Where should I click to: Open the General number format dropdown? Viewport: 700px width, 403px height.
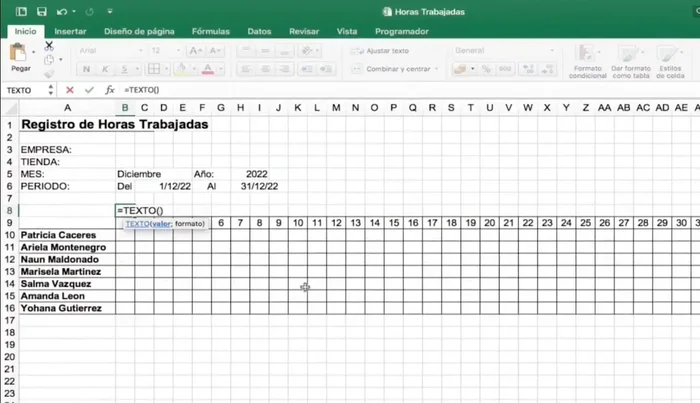(x=552, y=50)
